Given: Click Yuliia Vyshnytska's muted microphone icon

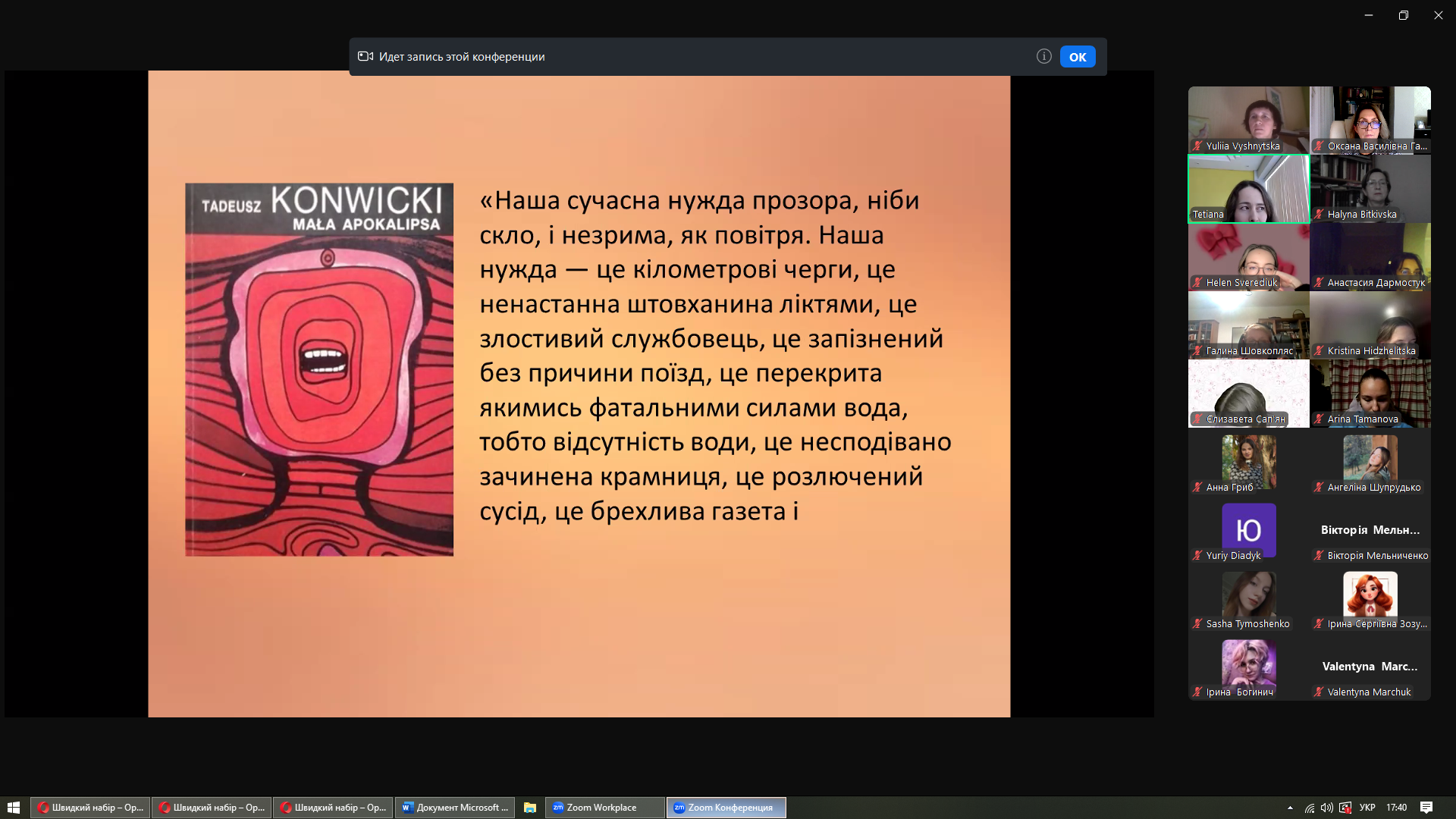Looking at the screenshot, I should click(1197, 146).
